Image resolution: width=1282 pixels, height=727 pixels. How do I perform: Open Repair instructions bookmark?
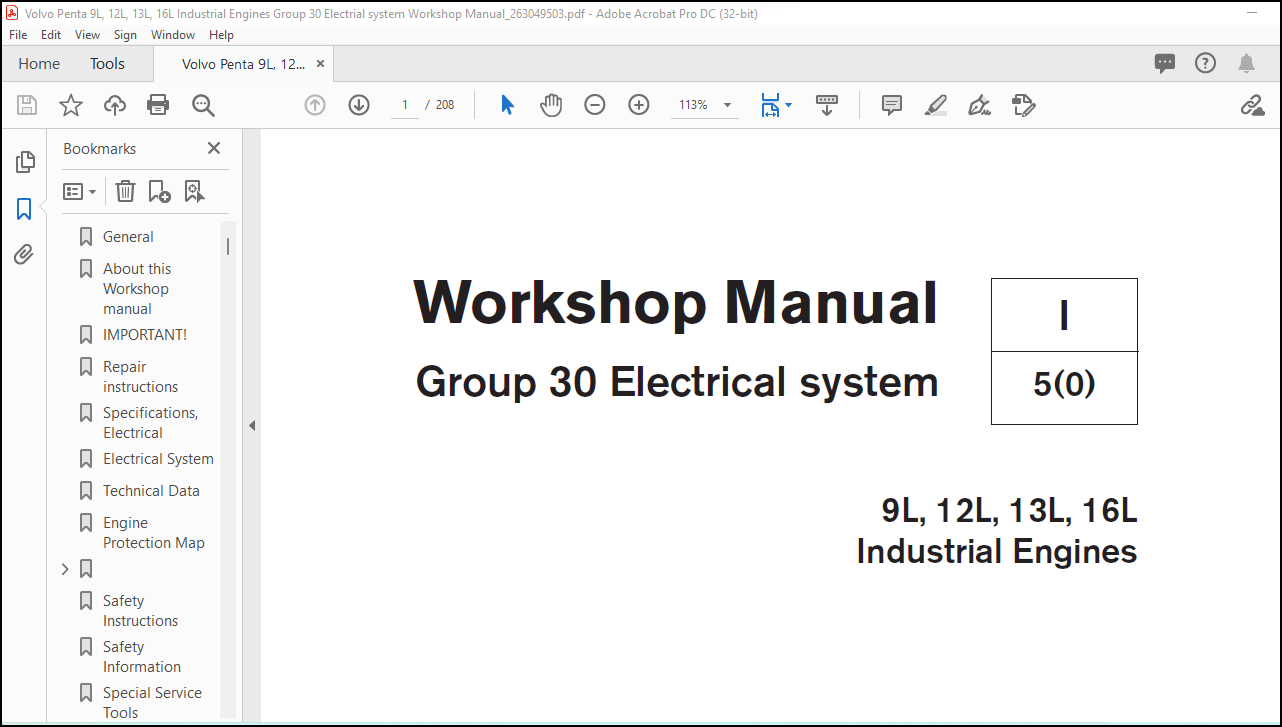click(x=140, y=377)
